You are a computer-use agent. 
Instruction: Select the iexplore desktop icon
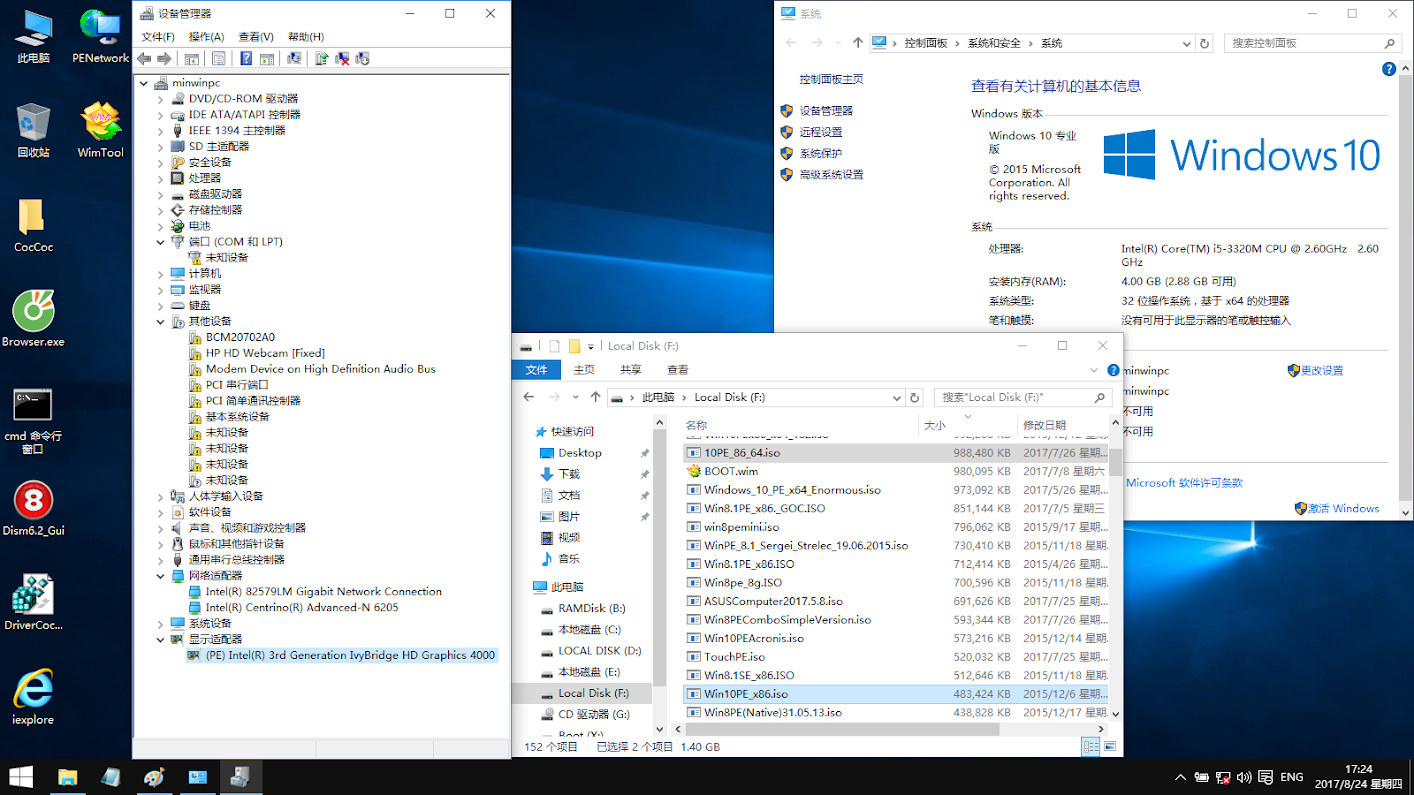pos(32,698)
